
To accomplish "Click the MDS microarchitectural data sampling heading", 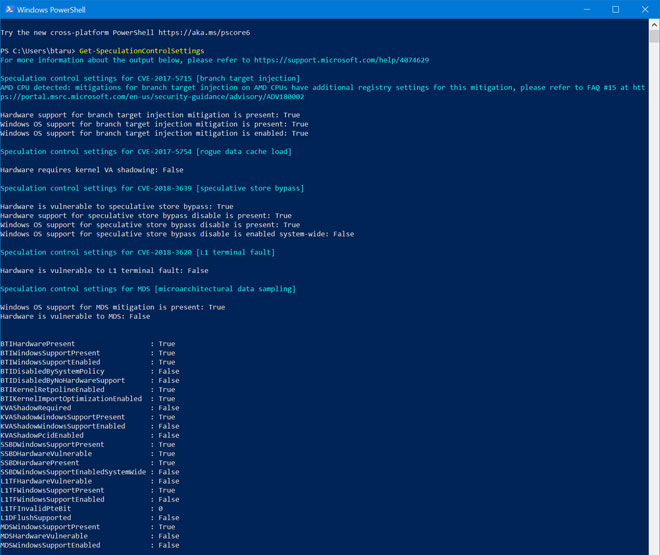I will pos(148,289).
